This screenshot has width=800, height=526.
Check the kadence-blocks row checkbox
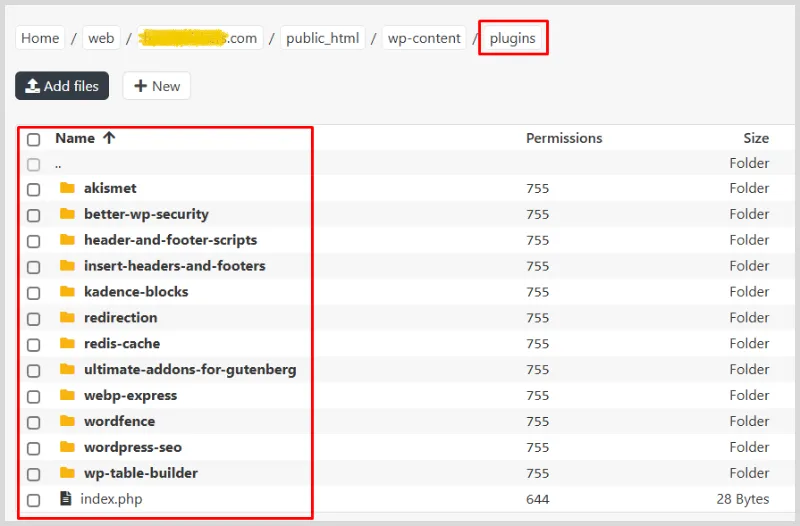[x=34, y=293]
